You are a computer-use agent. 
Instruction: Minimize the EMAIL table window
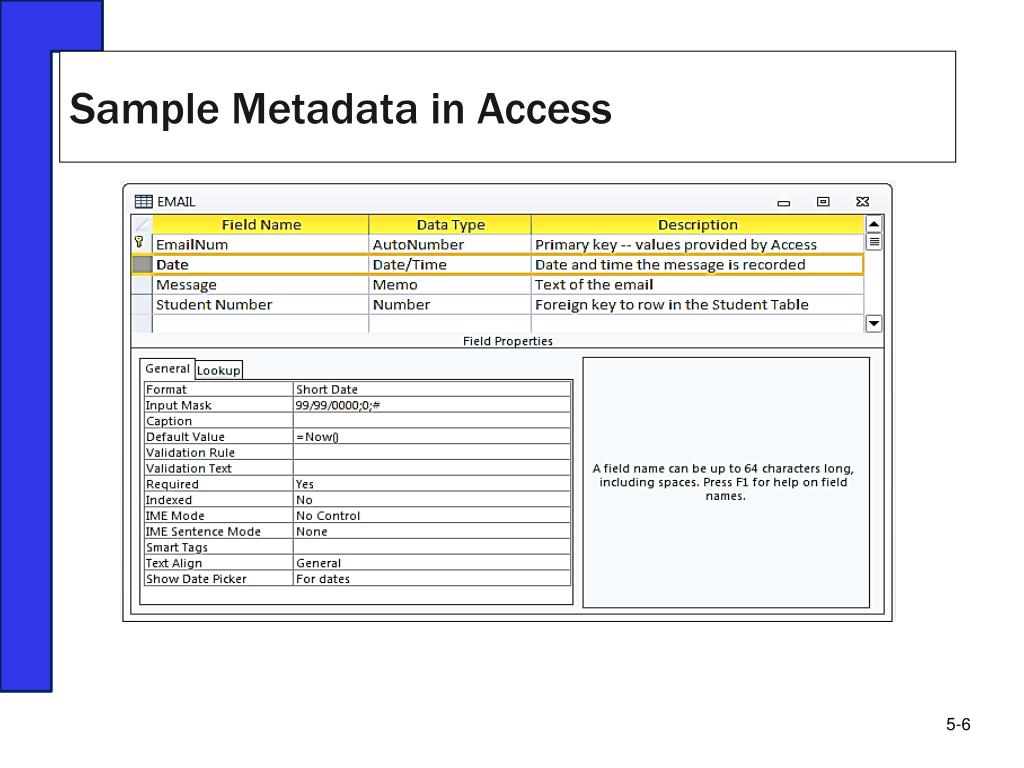(784, 203)
